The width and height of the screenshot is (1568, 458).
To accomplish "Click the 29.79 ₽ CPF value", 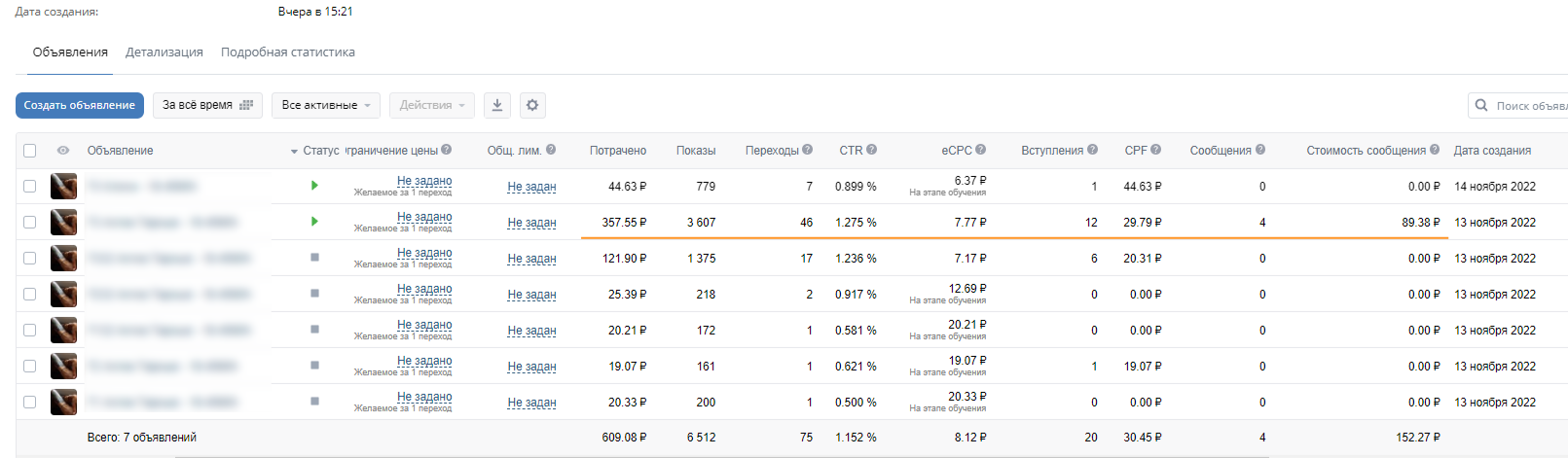I will [1143, 223].
